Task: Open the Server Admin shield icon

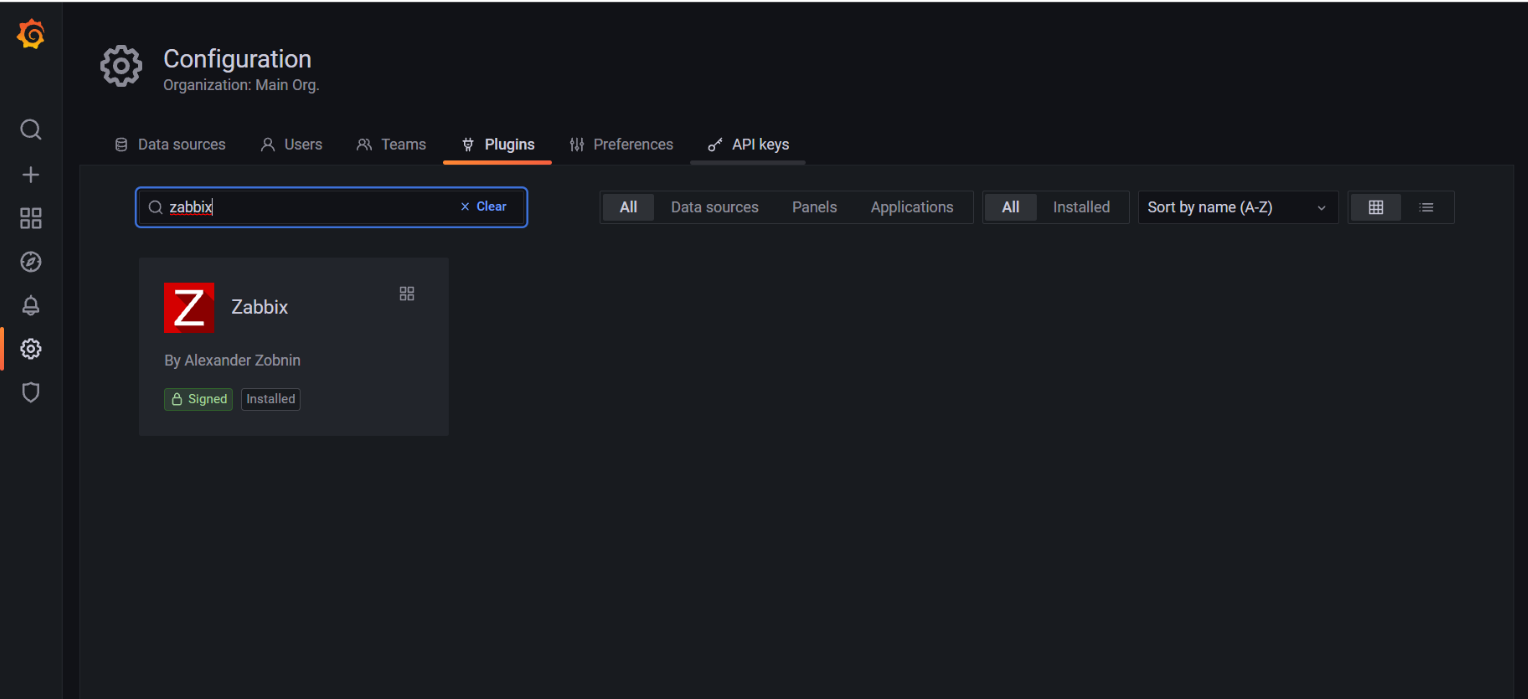Action: click(x=31, y=392)
